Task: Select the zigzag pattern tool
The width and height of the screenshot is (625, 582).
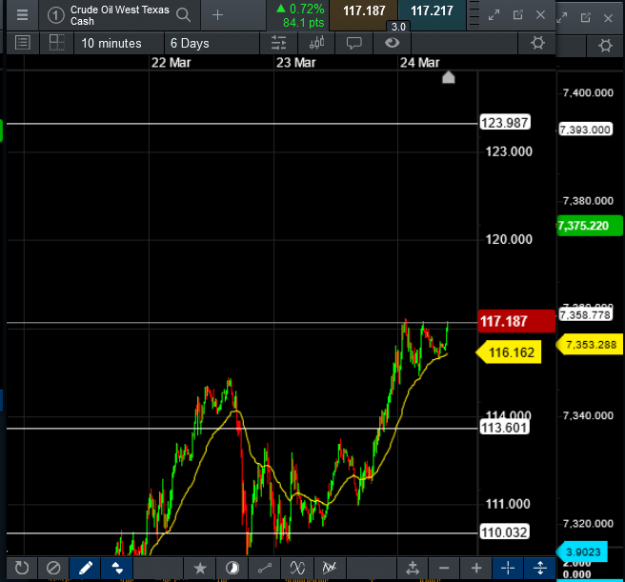Action: (329, 568)
